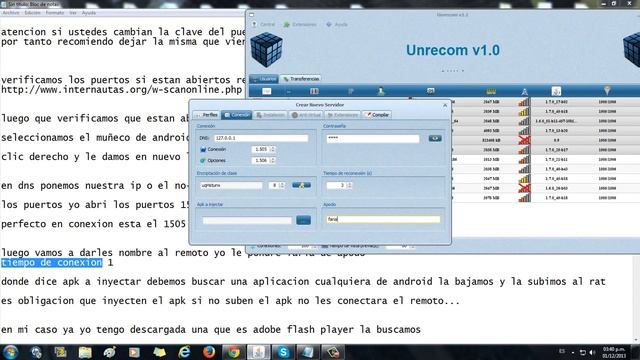Switch to the Usuarios tab in Unrecom
The height and width of the screenshot is (360, 640).
264,79
